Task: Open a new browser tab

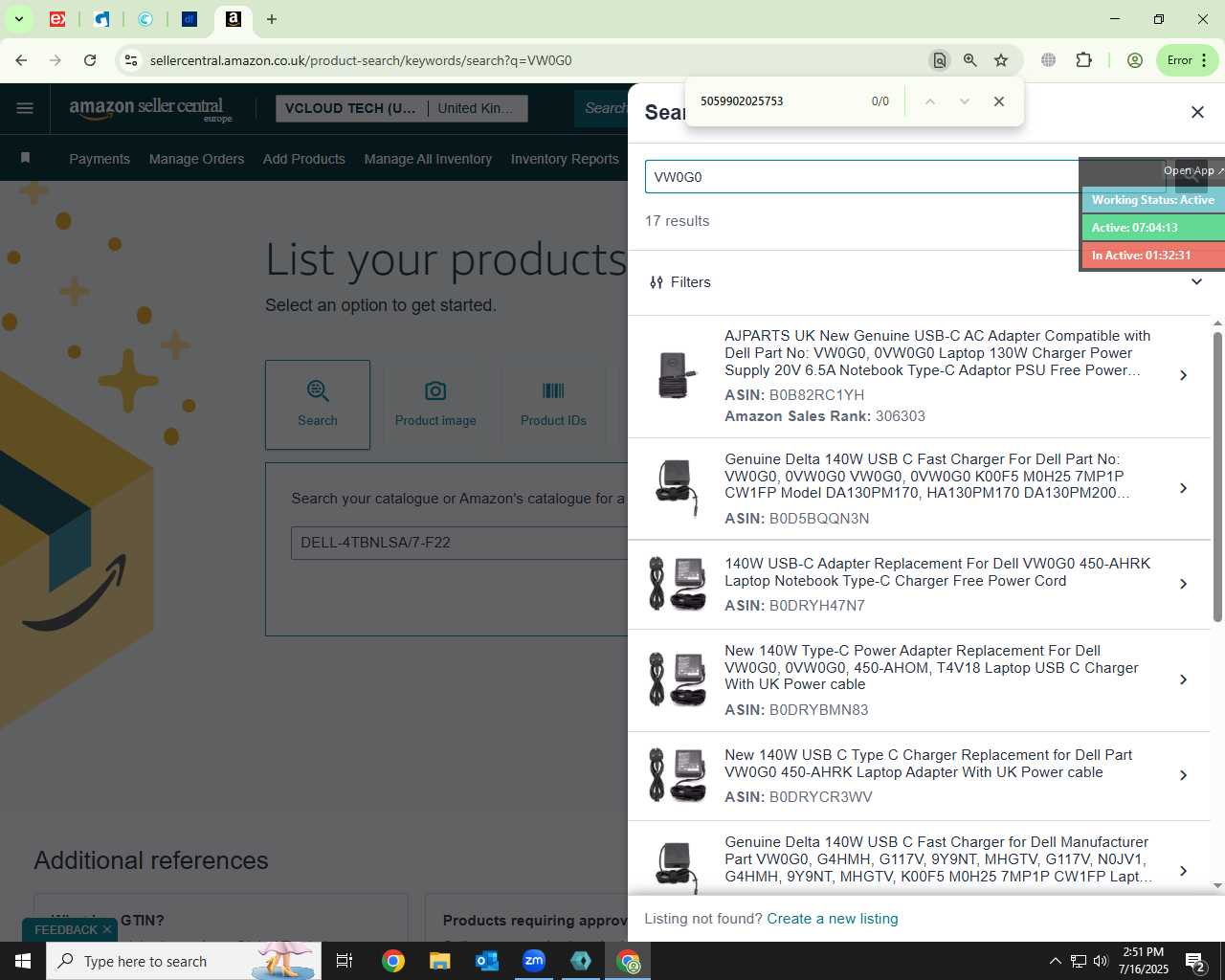Action: [272, 19]
